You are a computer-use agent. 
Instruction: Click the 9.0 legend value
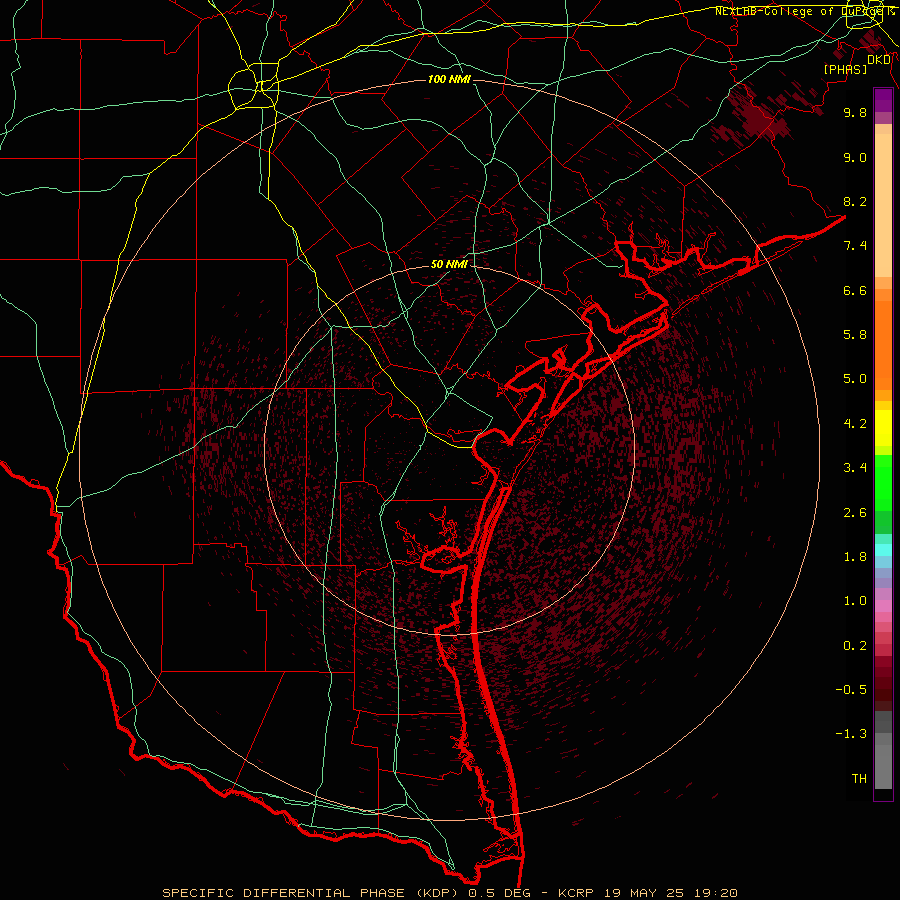[855, 157]
